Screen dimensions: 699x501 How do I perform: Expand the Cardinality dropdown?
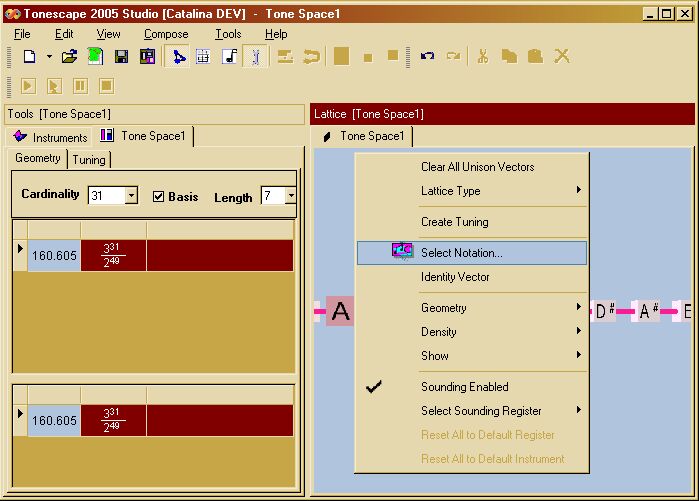tap(131, 195)
